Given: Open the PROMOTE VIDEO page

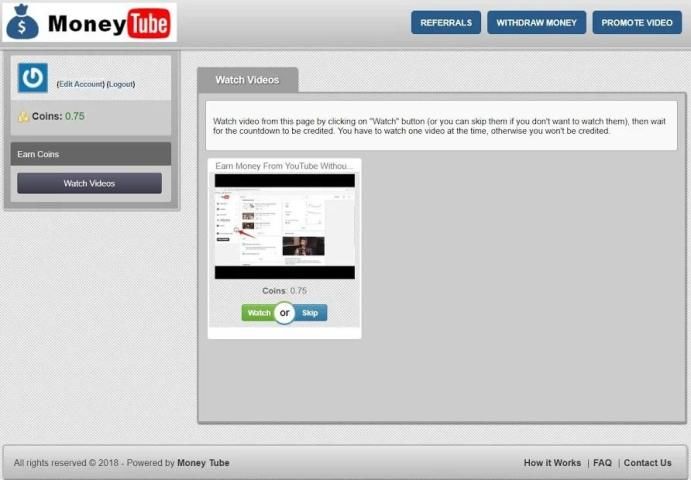Looking at the screenshot, I should pyautogui.click(x=637, y=22).
